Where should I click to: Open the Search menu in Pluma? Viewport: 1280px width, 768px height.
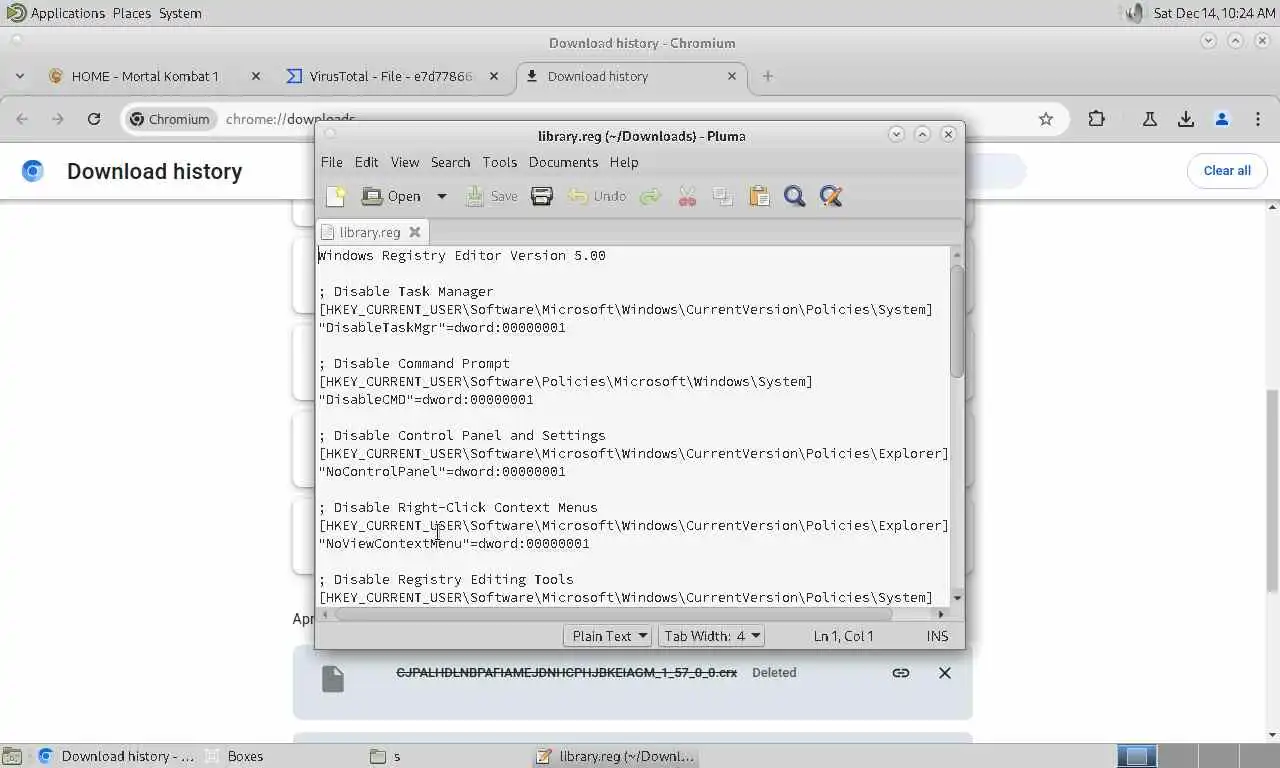click(x=450, y=162)
